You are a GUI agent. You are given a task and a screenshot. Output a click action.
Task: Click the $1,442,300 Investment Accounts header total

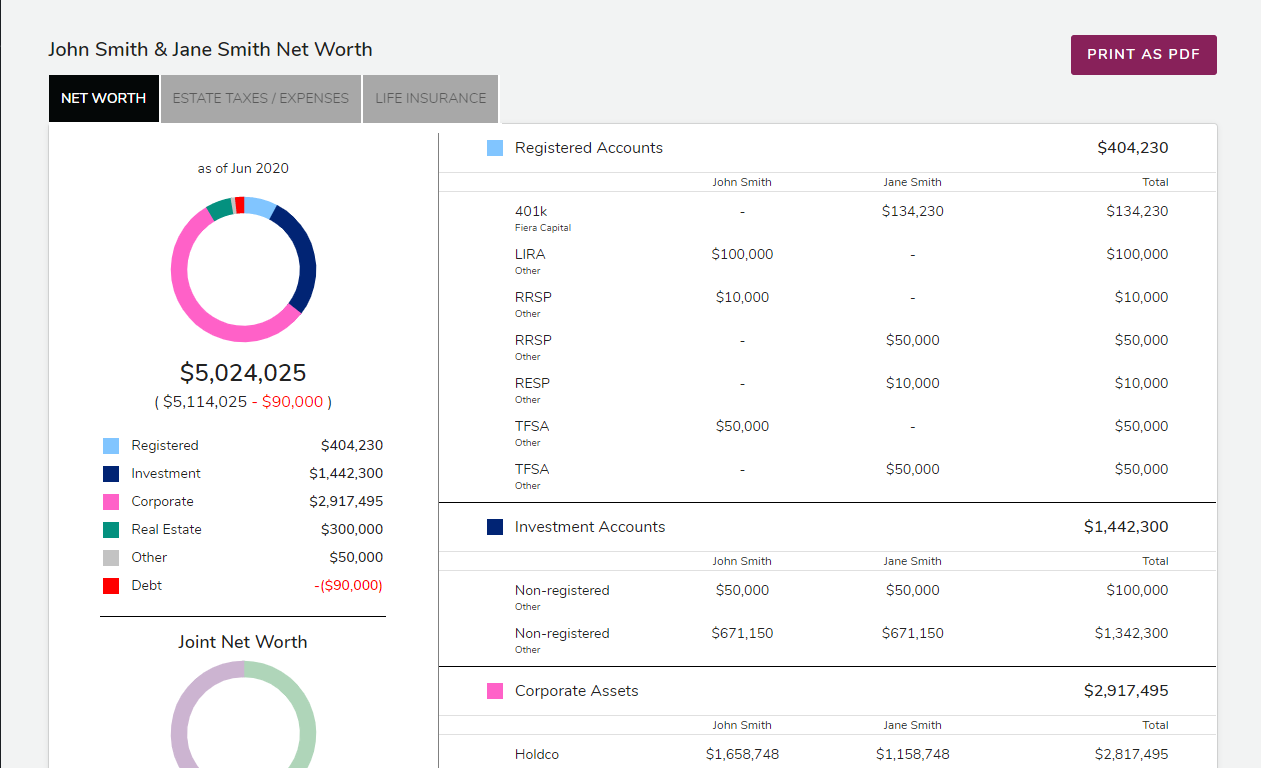click(x=1126, y=527)
